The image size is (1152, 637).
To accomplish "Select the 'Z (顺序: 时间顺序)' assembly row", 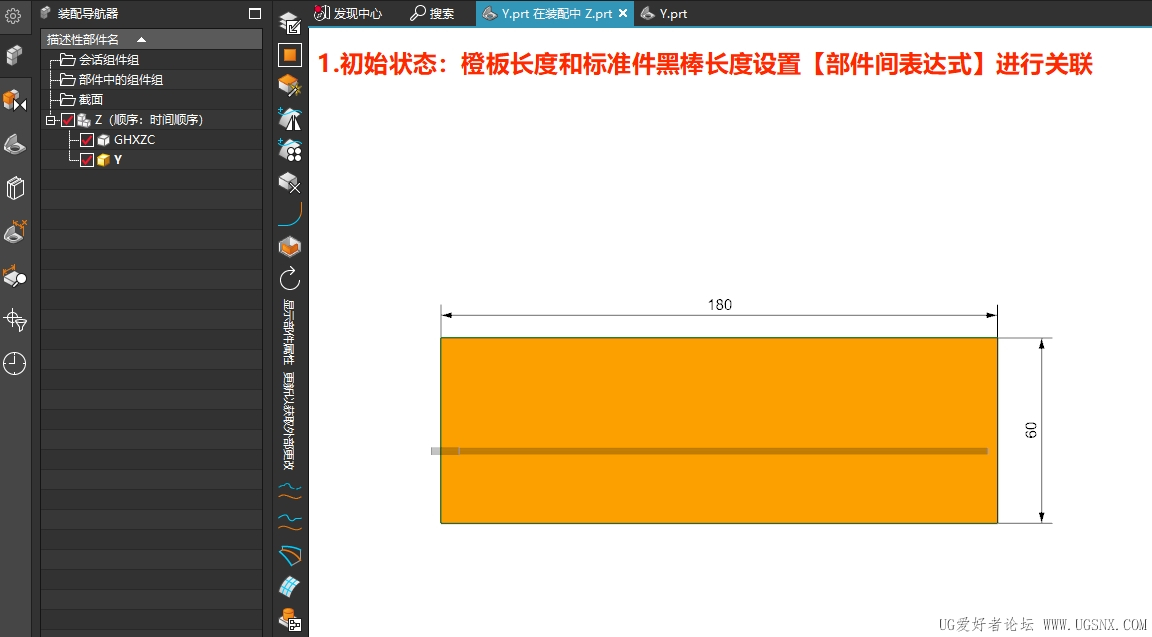I will [x=151, y=120].
